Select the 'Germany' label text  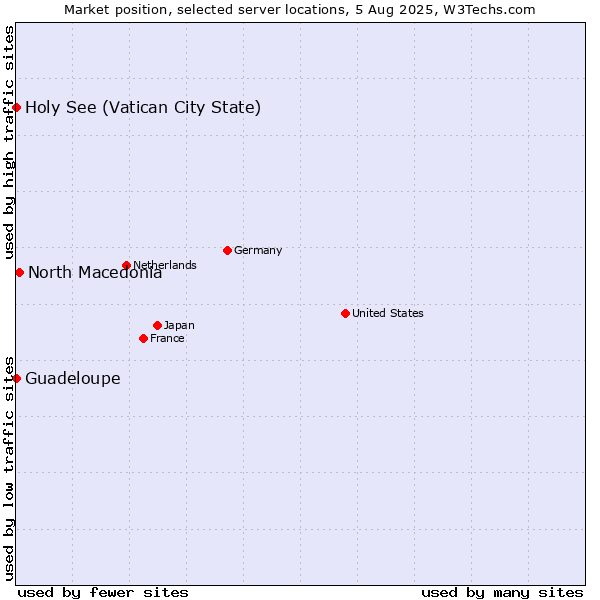258,251
